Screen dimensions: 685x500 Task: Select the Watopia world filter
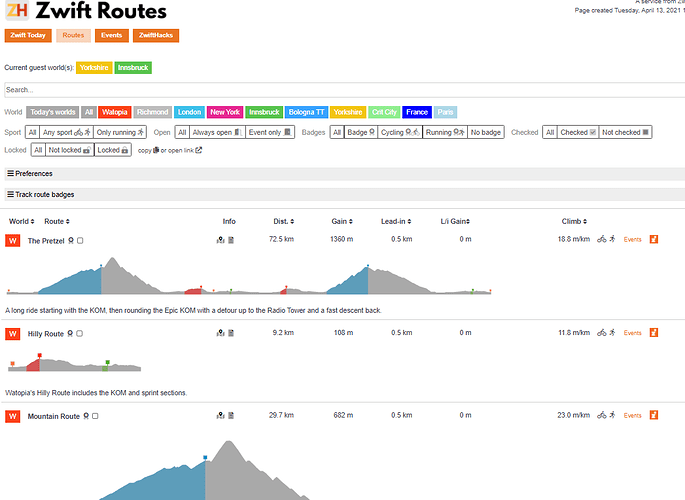click(114, 112)
